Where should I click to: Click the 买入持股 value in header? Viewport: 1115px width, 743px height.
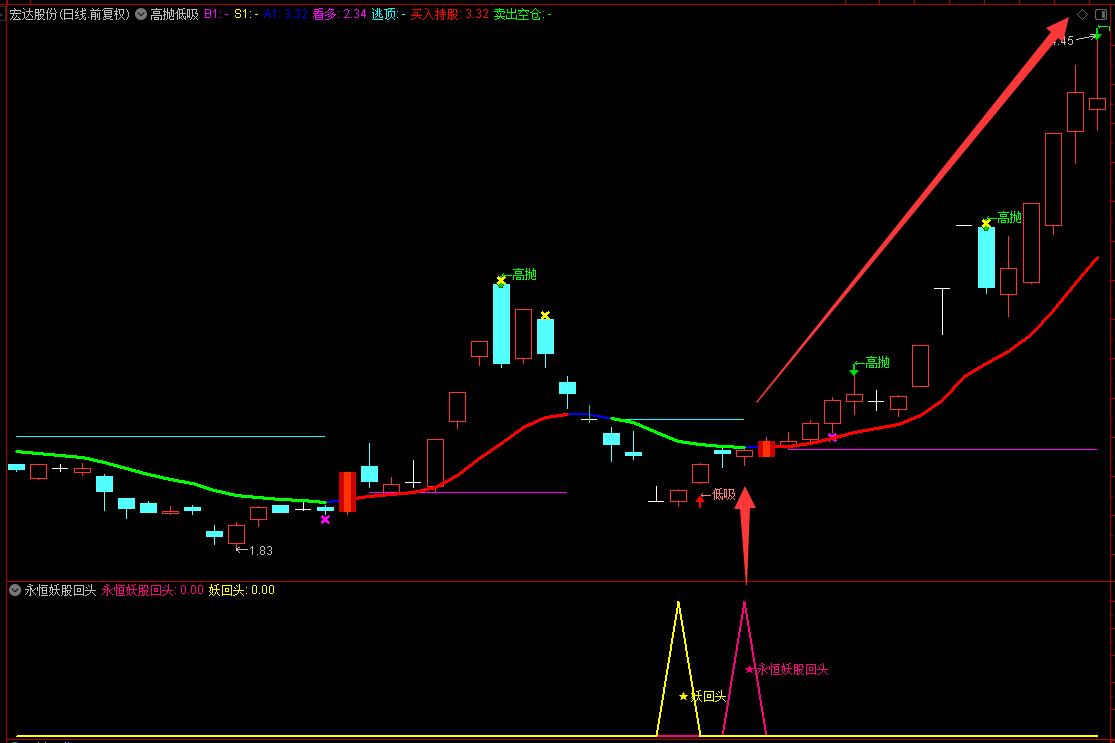pos(477,15)
